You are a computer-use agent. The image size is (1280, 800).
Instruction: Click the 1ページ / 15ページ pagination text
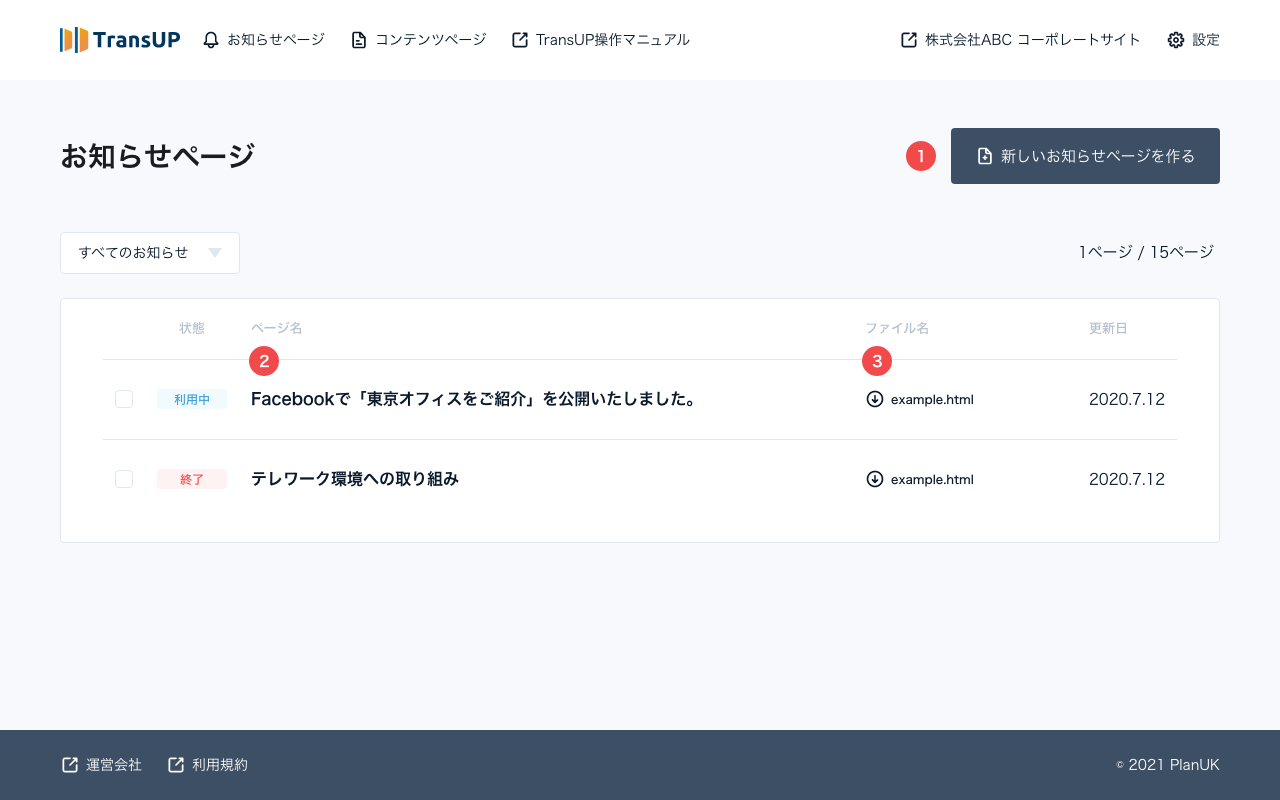[1146, 252]
